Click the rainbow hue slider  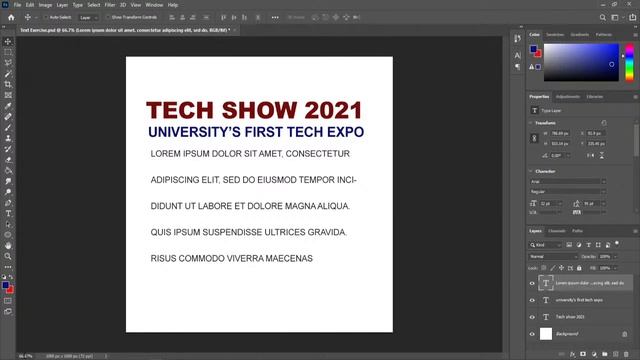point(629,62)
